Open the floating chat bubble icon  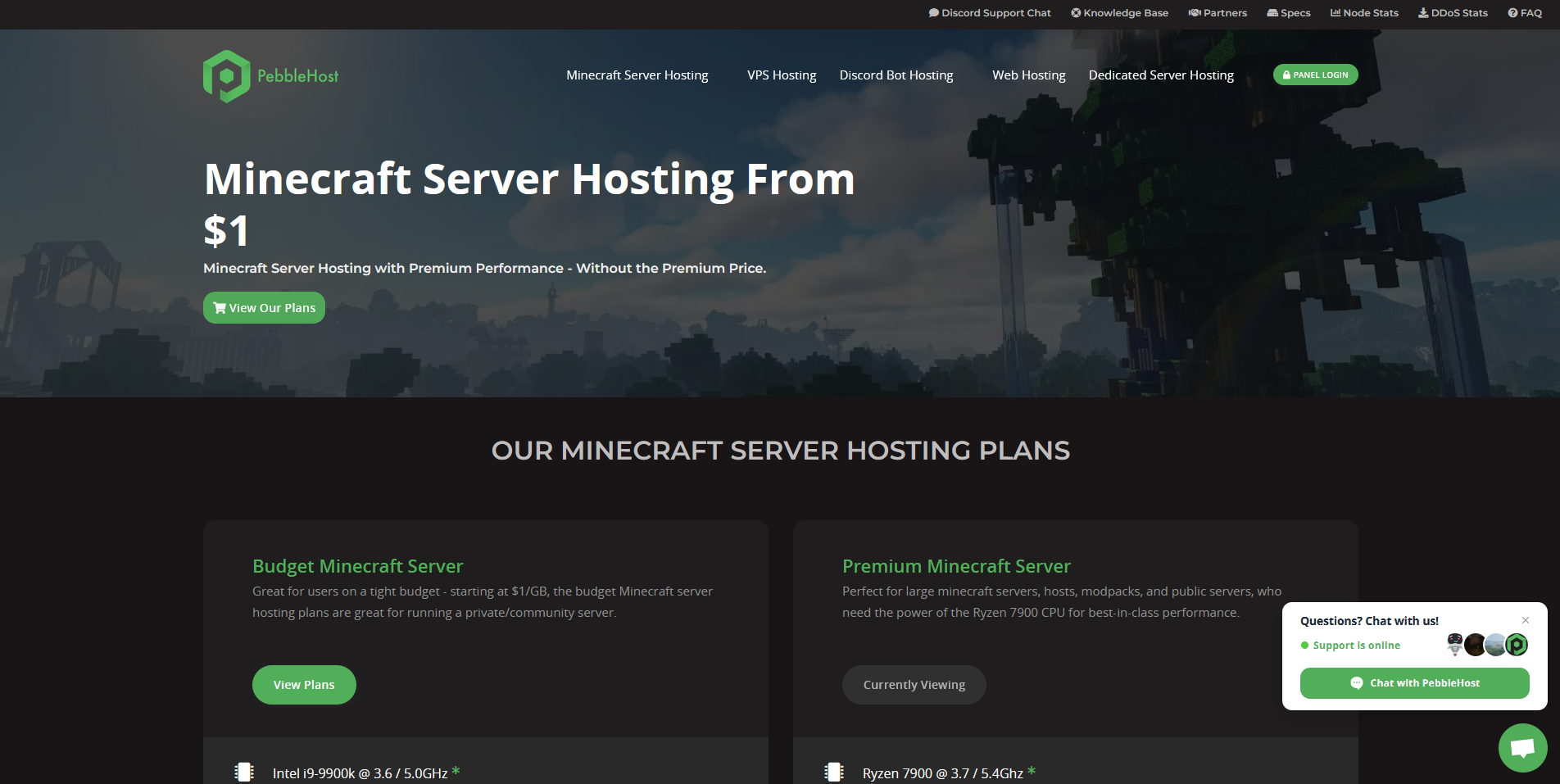click(x=1522, y=747)
